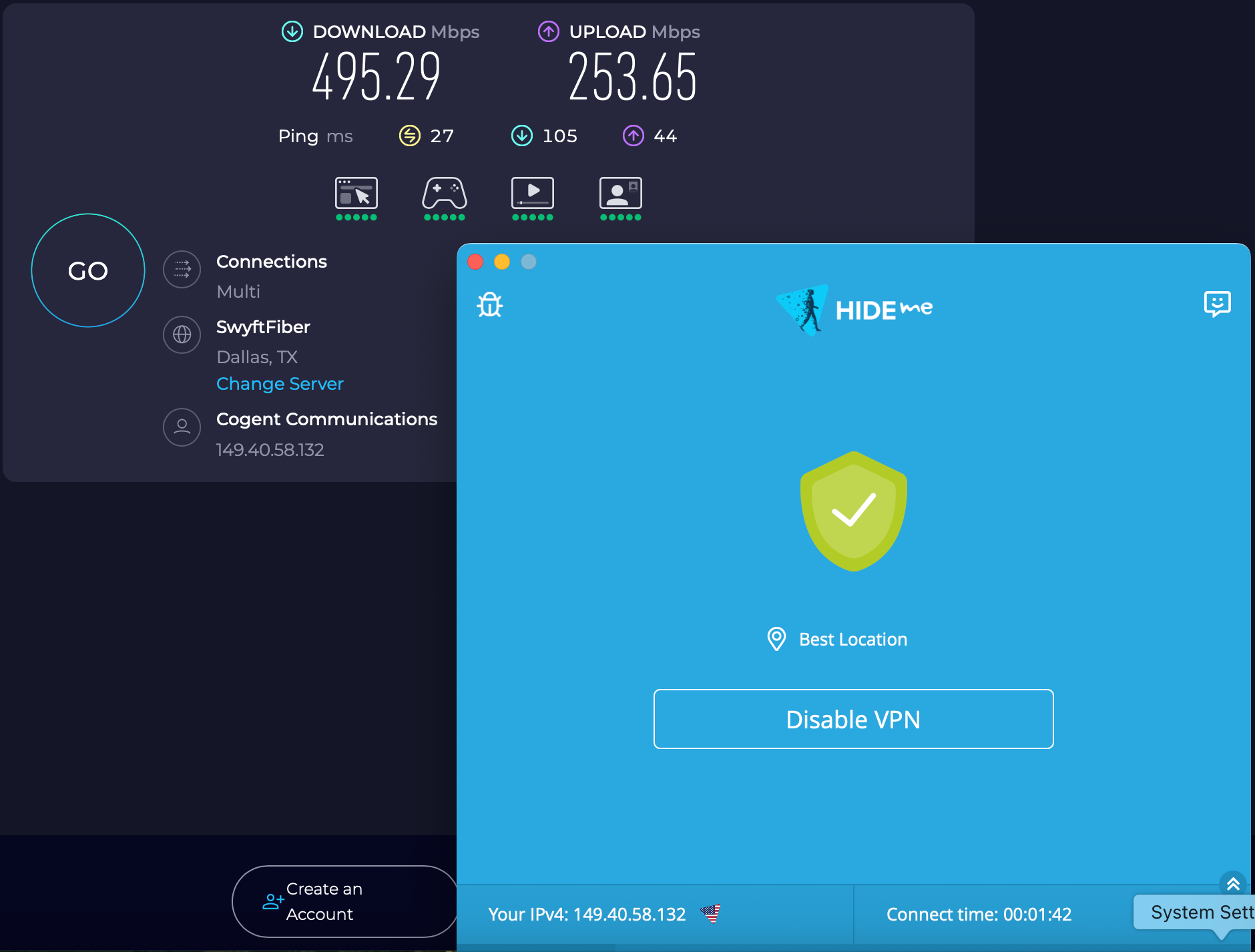Select Best Location in hide.me

(838, 640)
